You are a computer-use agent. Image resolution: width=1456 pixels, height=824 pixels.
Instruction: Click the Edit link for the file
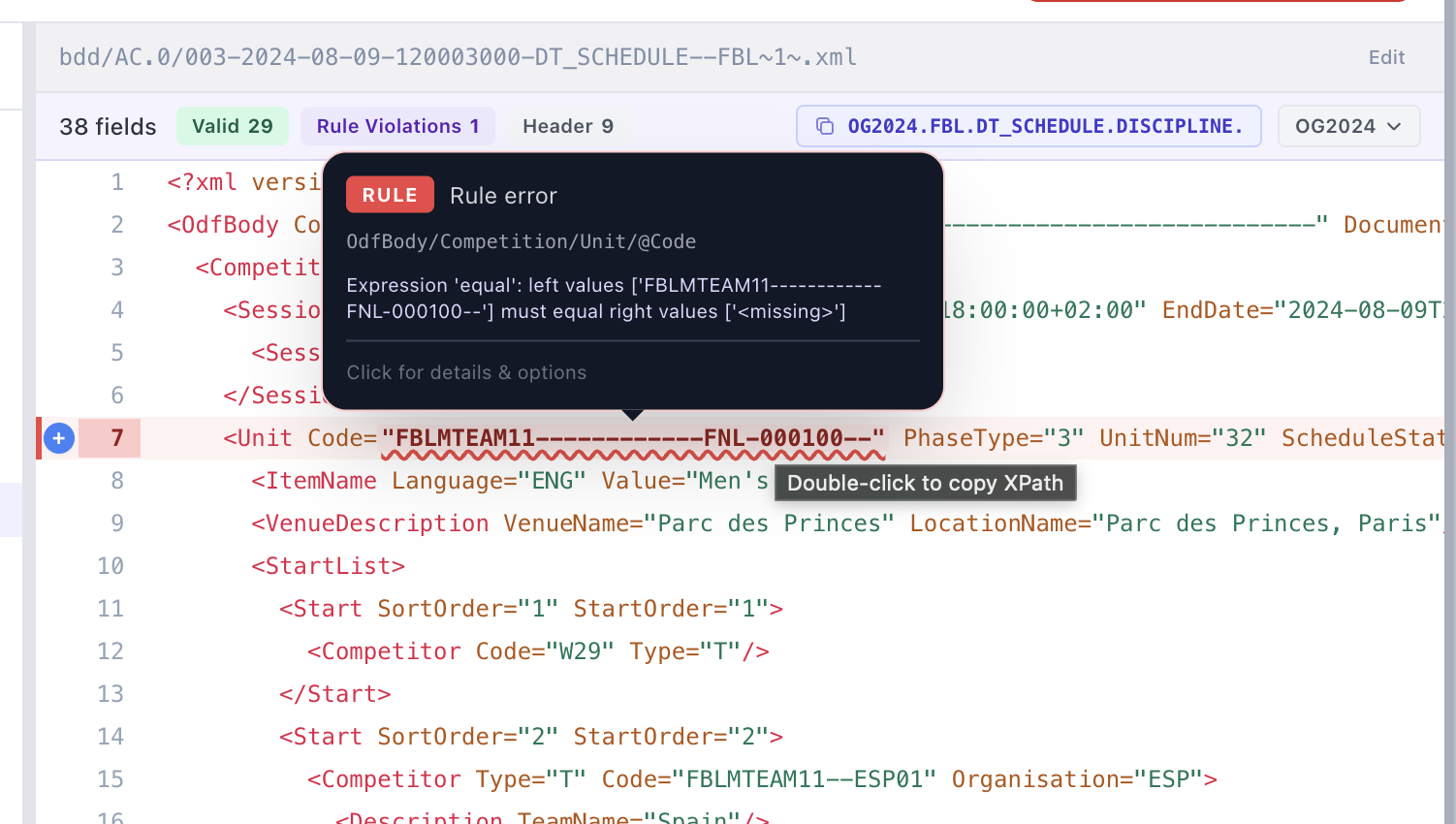click(x=1386, y=57)
